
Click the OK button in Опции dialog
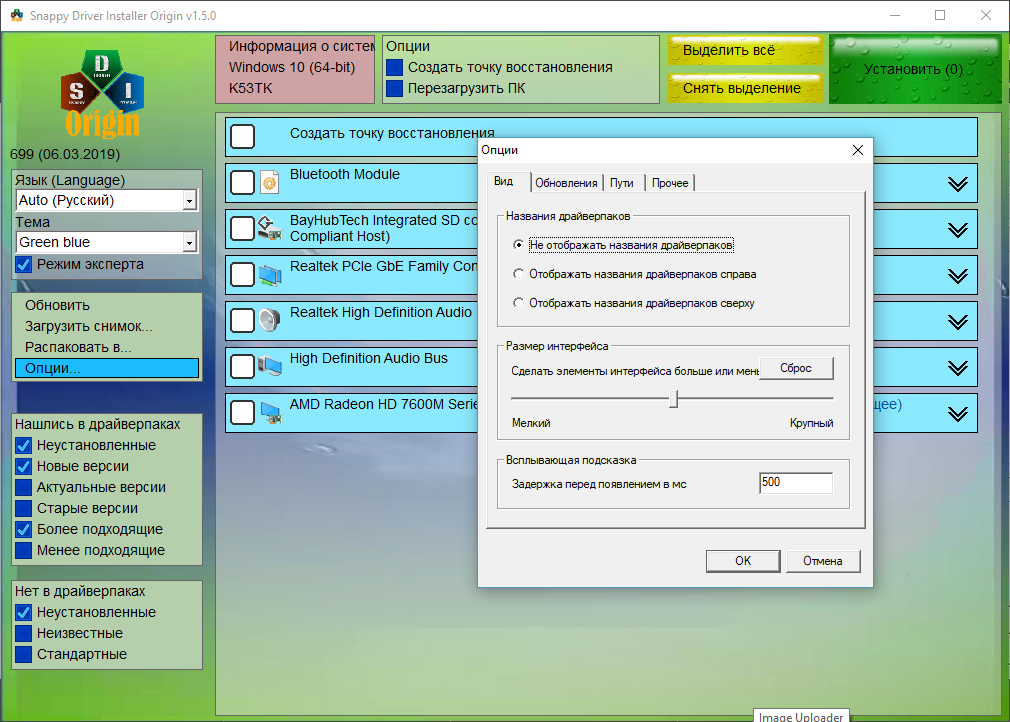(x=743, y=561)
